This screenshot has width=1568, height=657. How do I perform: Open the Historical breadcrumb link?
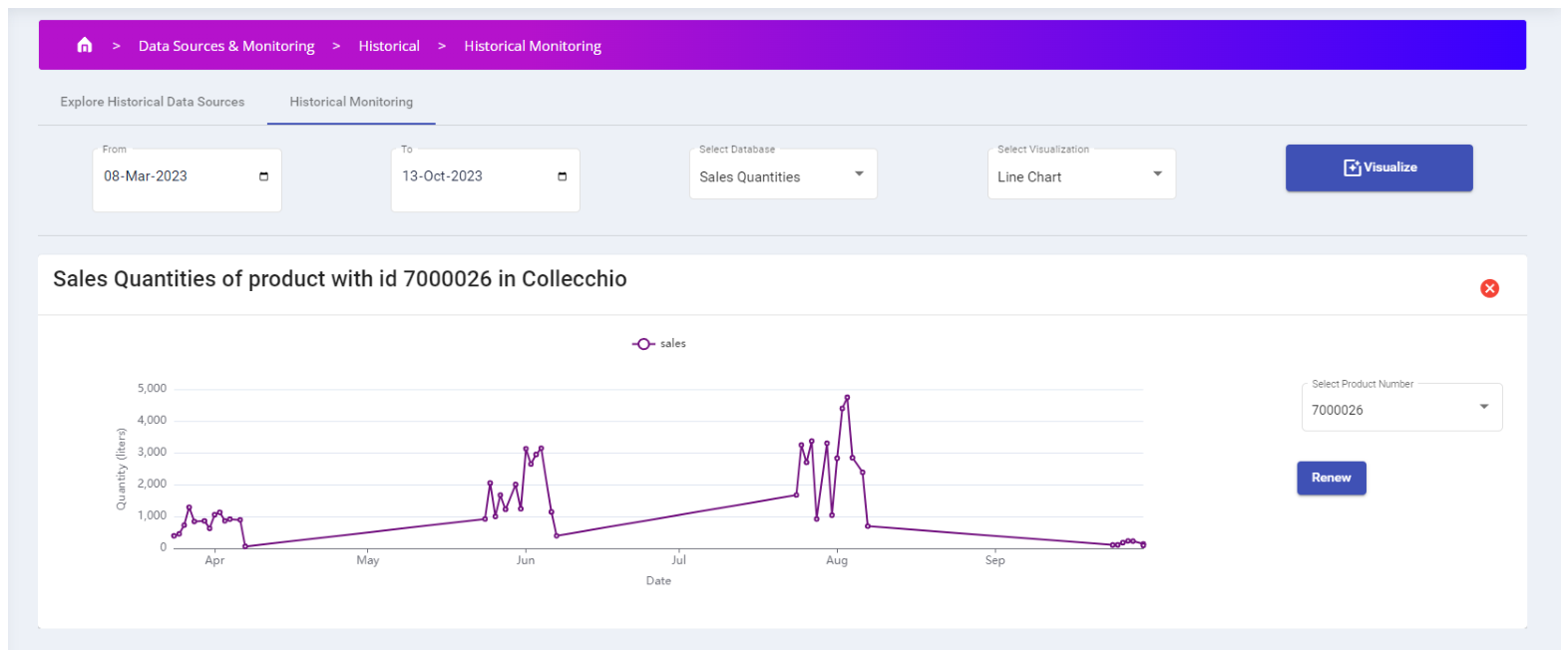click(x=389, y=46)
